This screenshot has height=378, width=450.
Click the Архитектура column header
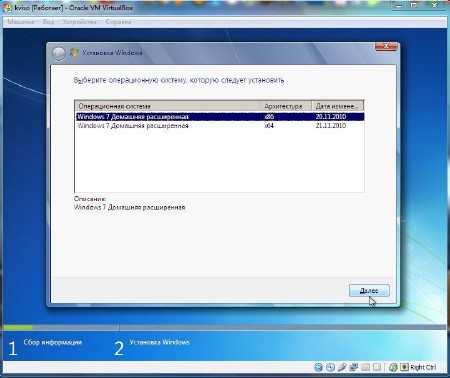286,106
